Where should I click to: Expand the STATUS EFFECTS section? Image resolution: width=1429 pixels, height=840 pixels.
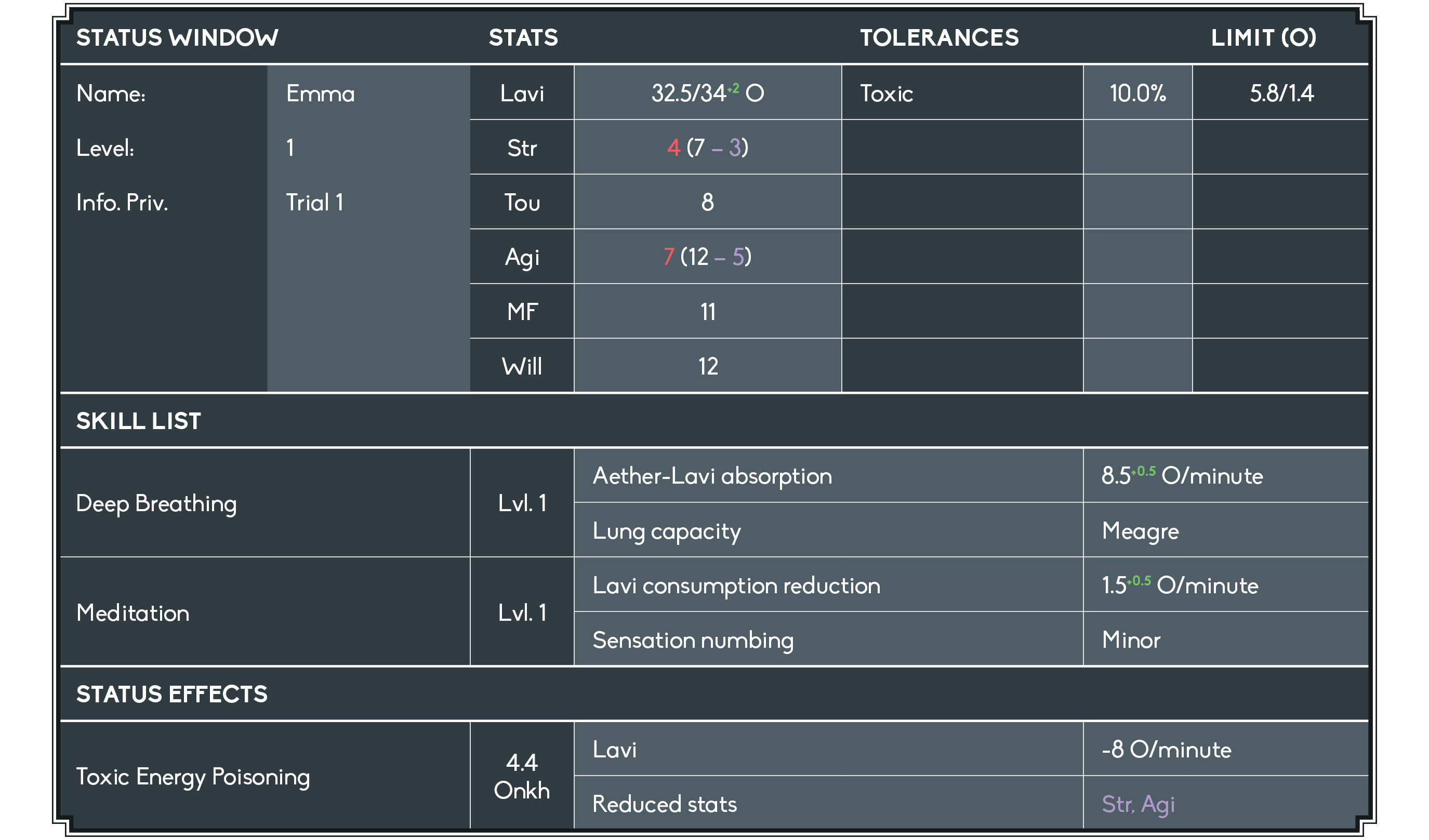tap(172, 695)
